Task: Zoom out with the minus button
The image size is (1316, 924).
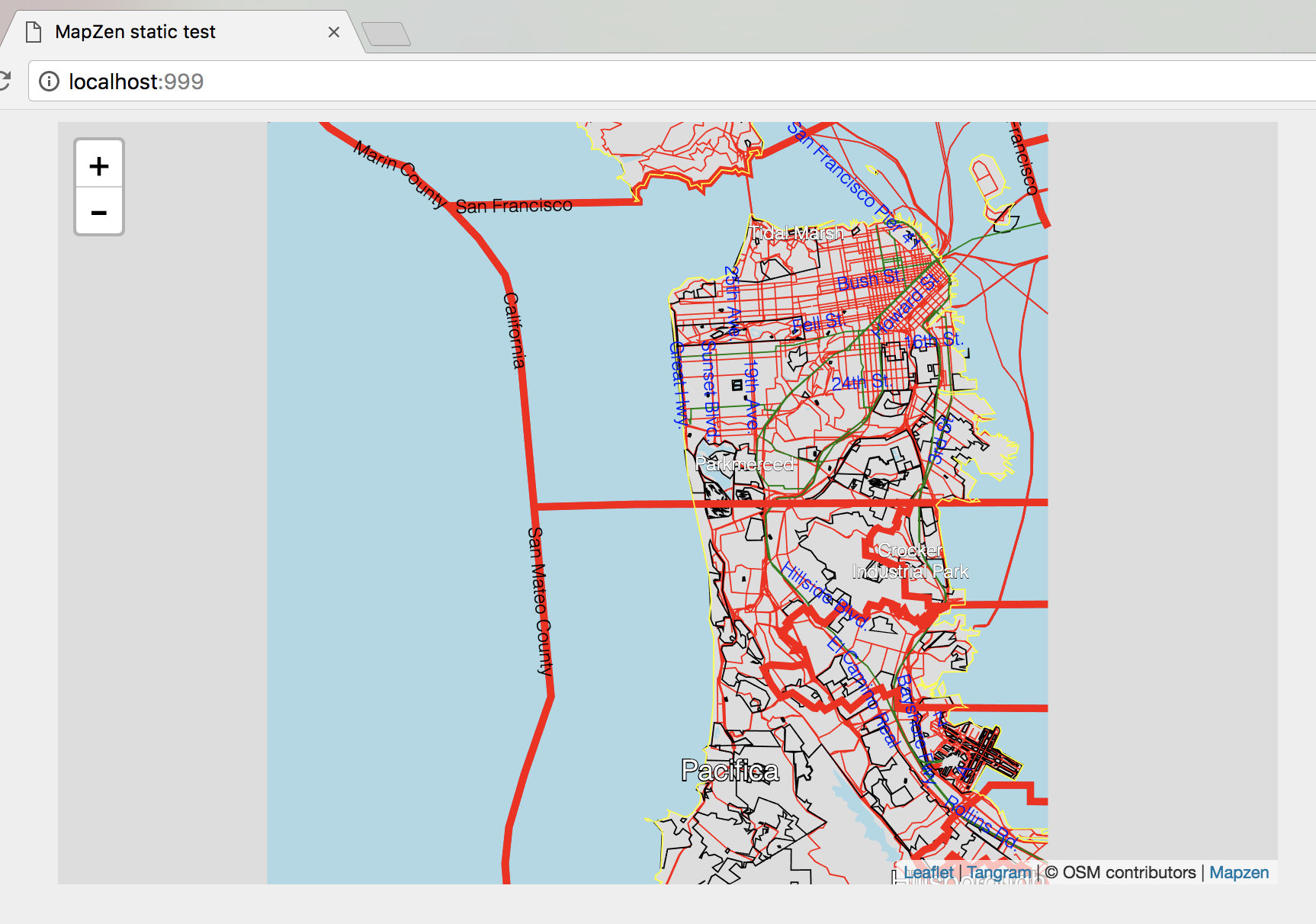Action: click(x=99, y=211)
